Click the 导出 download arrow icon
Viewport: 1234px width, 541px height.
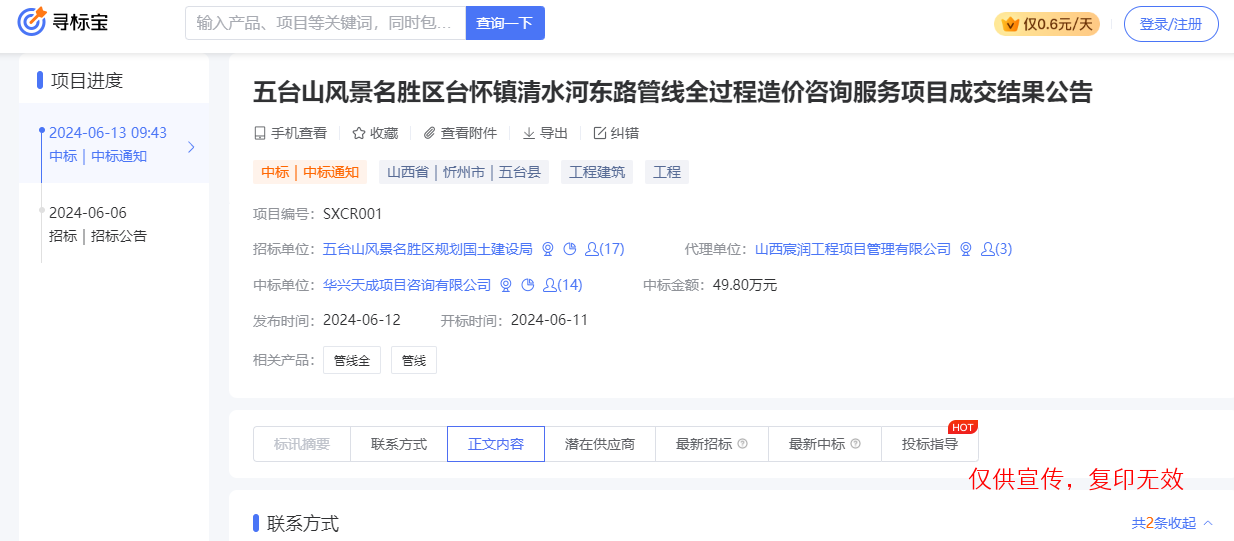click(529, 133)
